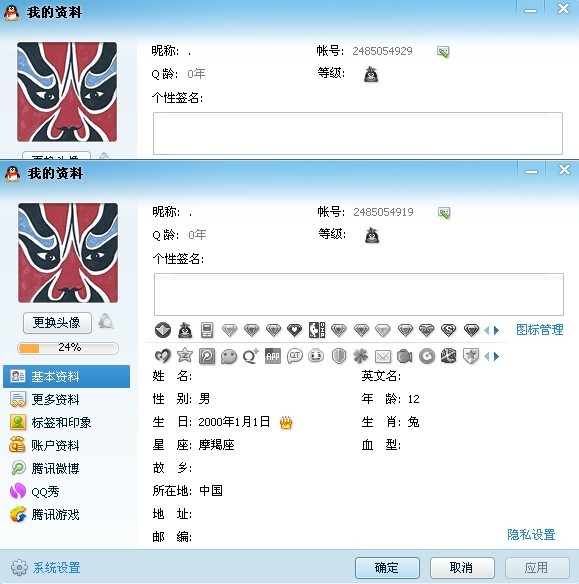Click the opera mask avatar in front window
Screen dimensions: 579x584
[68, 253]
